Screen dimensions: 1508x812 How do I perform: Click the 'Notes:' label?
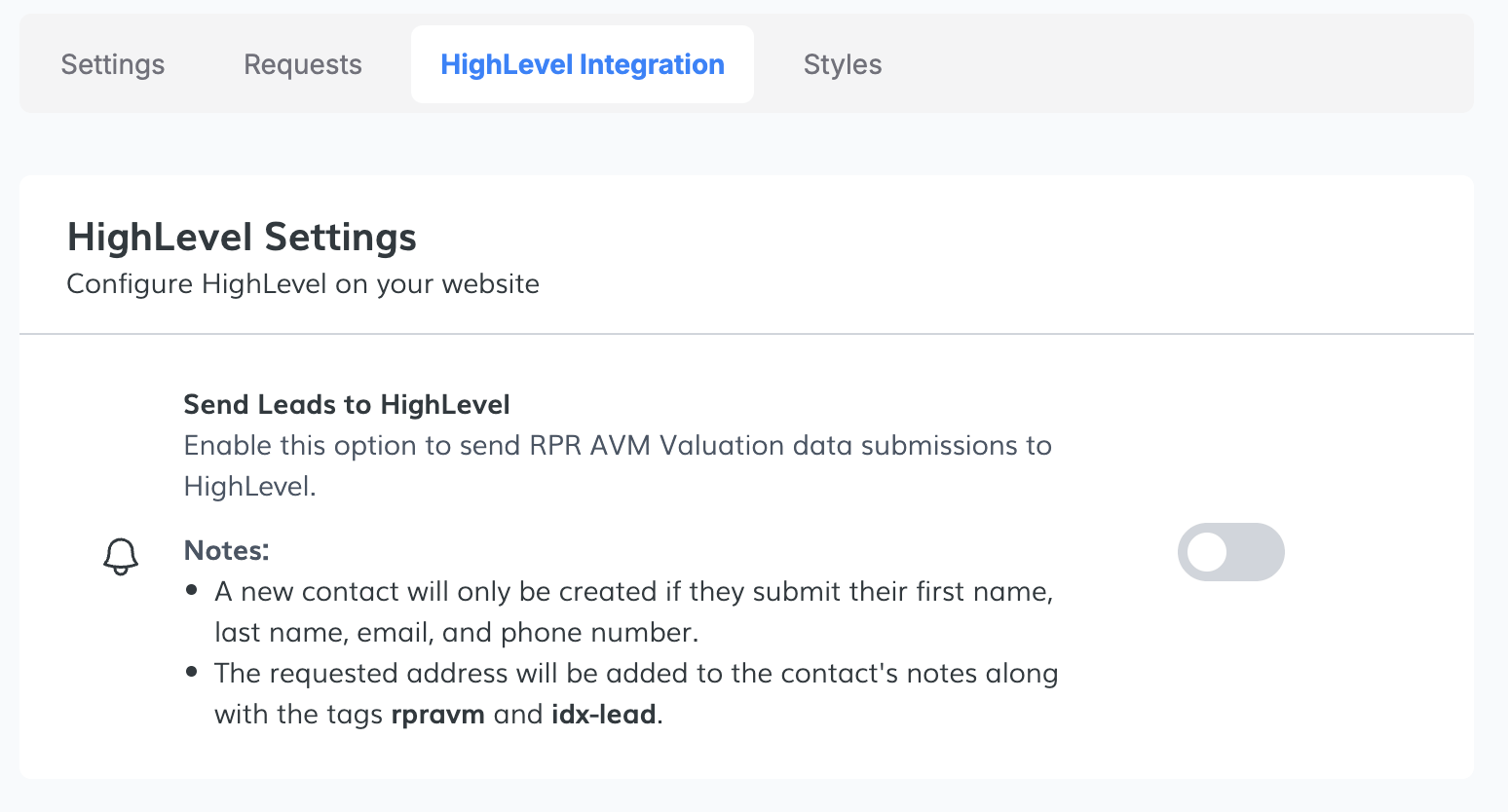point(226,550)
